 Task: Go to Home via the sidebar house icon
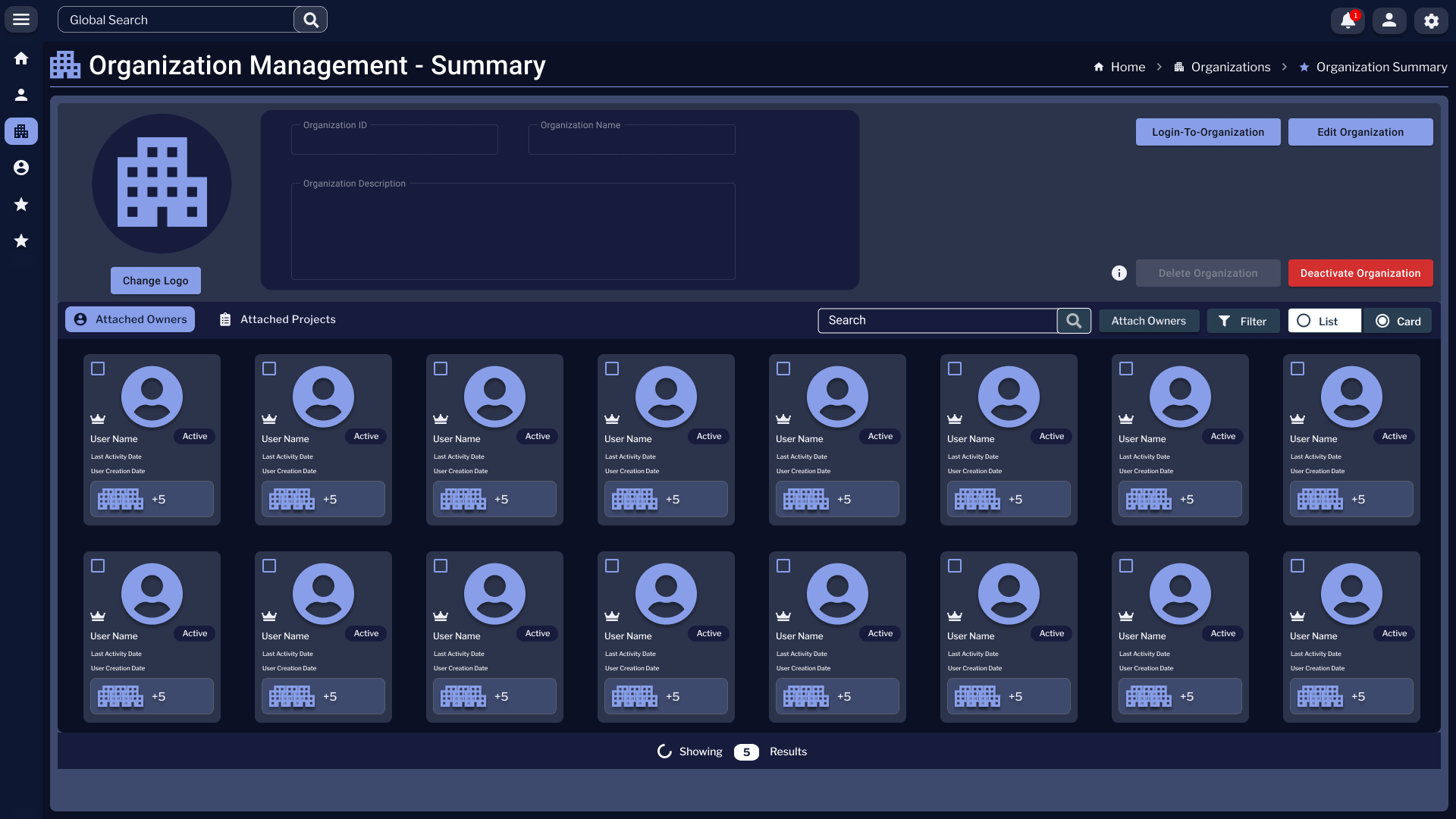[21, 58]
